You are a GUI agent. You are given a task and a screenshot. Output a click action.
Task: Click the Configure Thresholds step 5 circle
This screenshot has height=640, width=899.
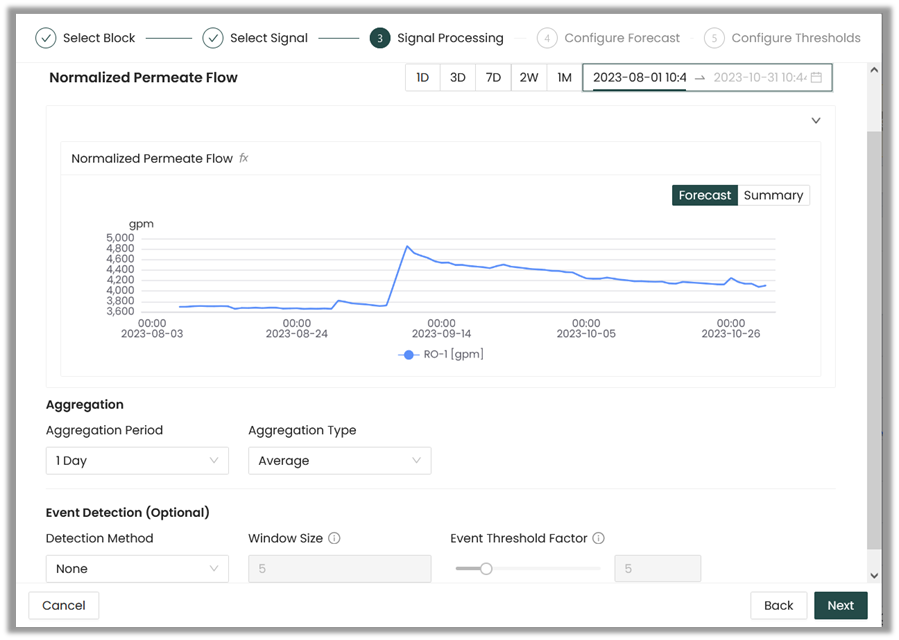[x=713, y=38]
